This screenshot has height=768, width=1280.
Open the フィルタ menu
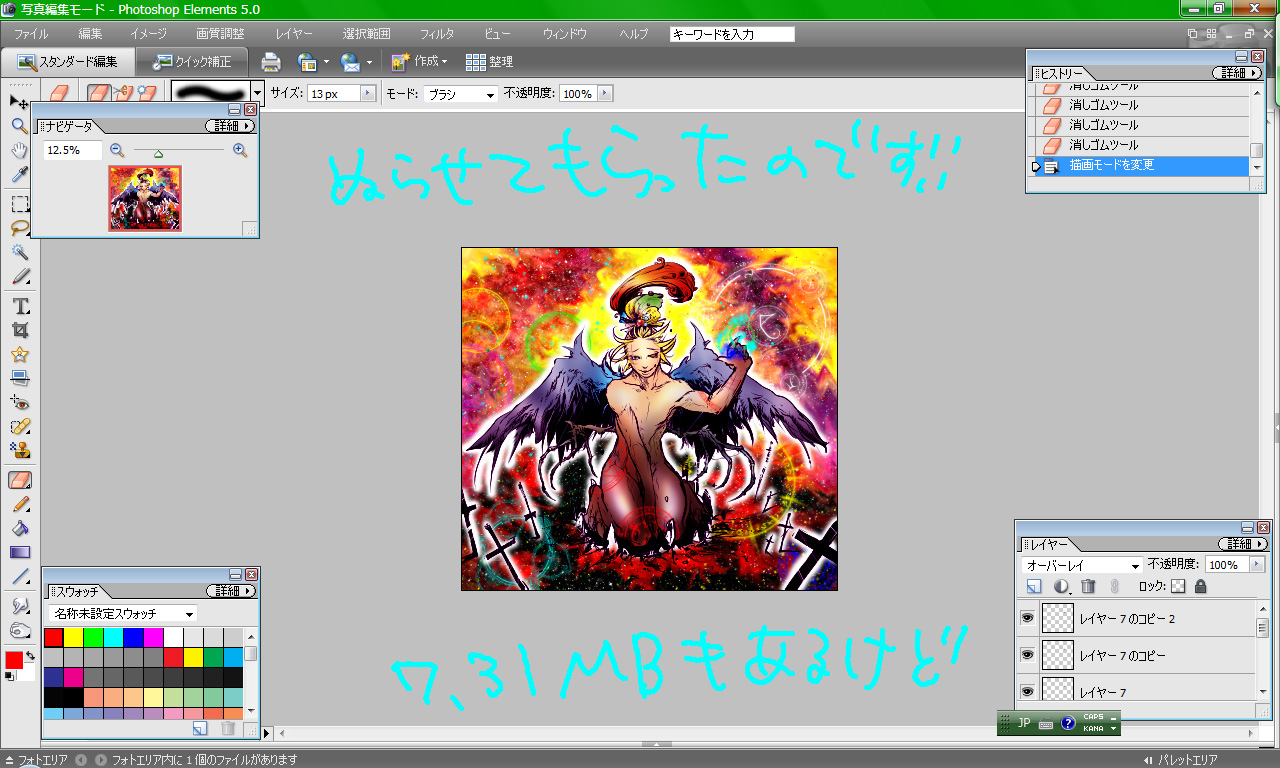[437, 34]
